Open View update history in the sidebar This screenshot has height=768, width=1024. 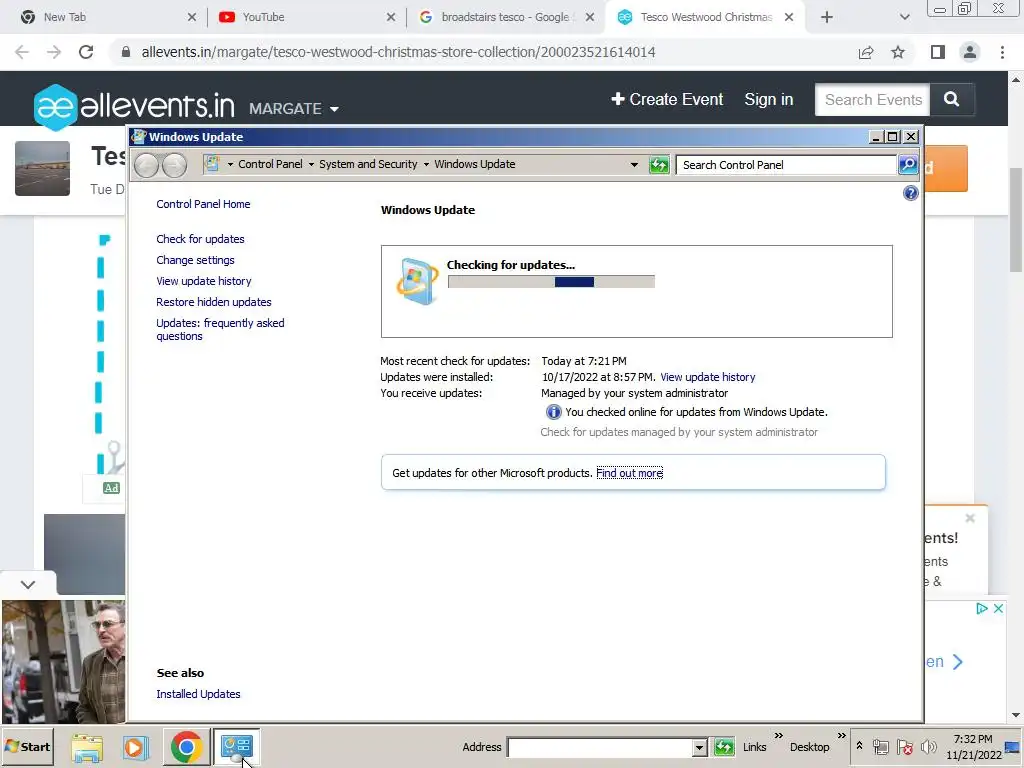(204, 281)
